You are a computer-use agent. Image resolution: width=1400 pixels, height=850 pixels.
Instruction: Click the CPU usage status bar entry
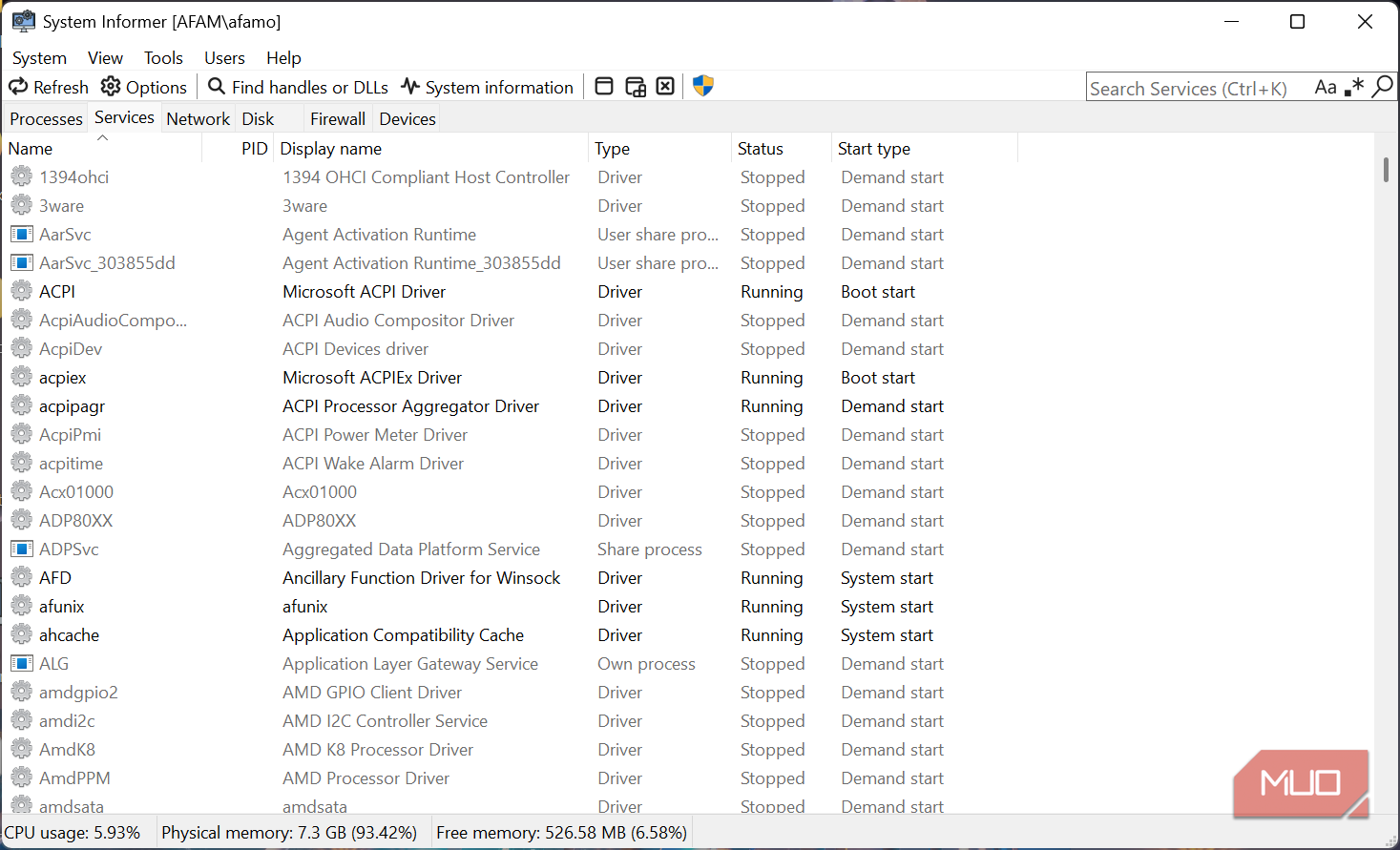73,833
